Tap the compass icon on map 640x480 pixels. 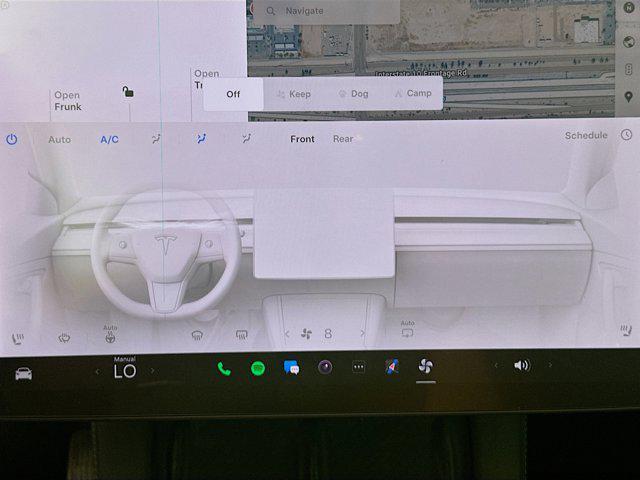(629, 7)
